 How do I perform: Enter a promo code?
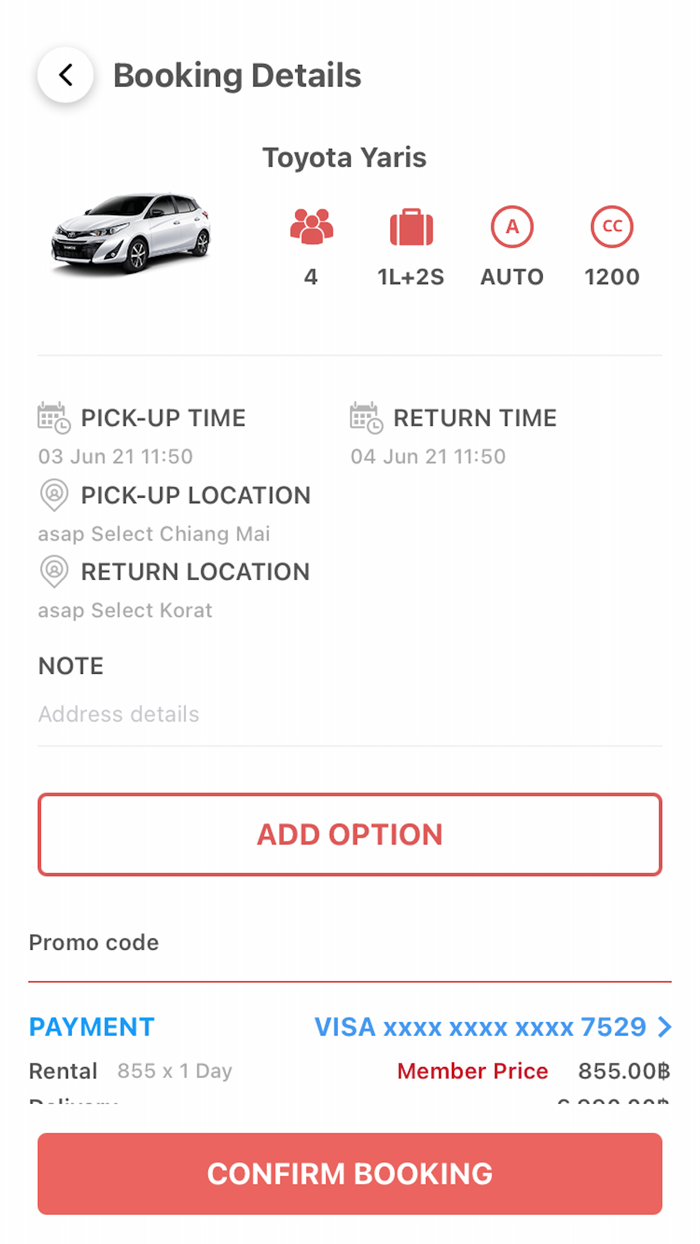[x=94, y=941]
